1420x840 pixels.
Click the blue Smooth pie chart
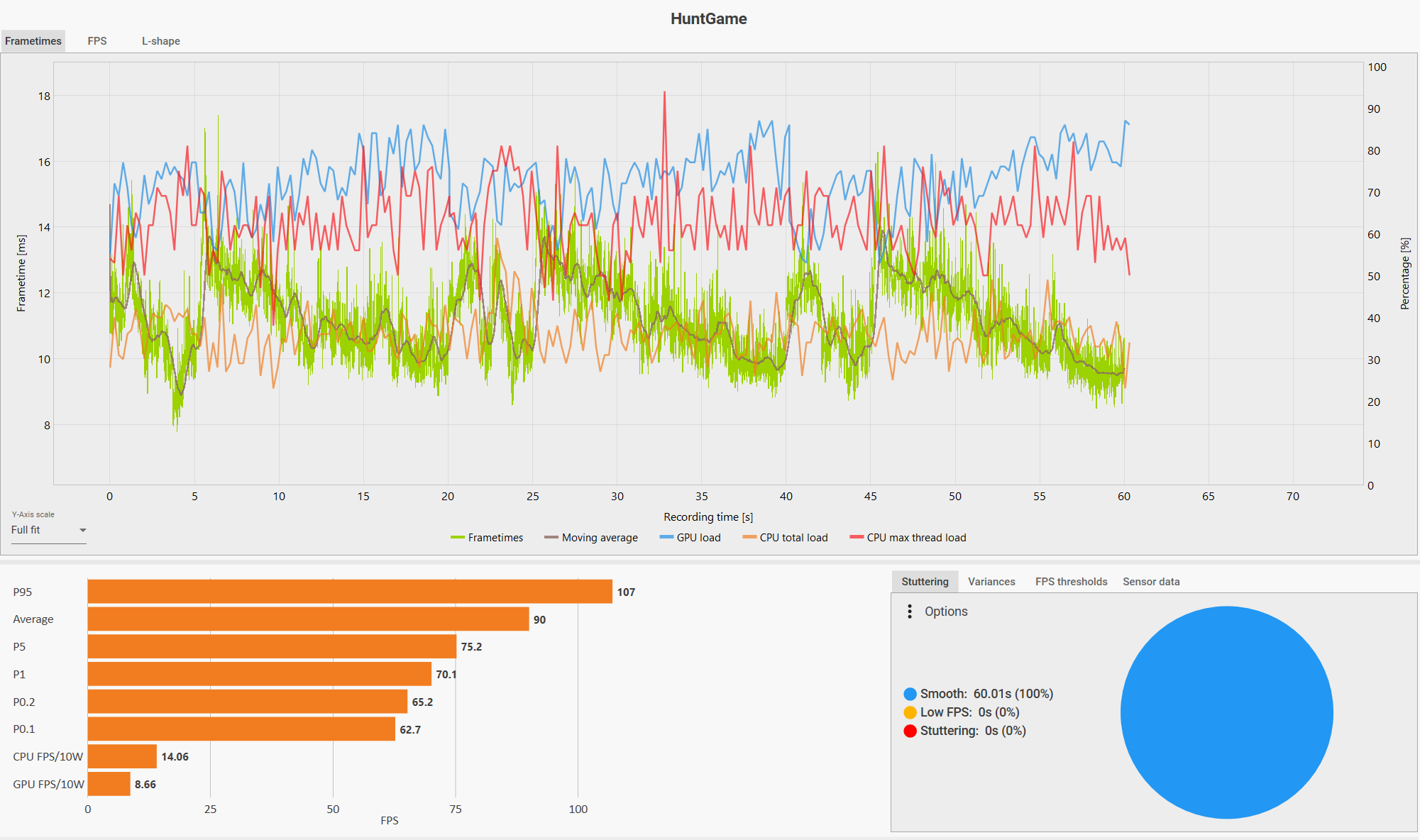coord(1226,712)
